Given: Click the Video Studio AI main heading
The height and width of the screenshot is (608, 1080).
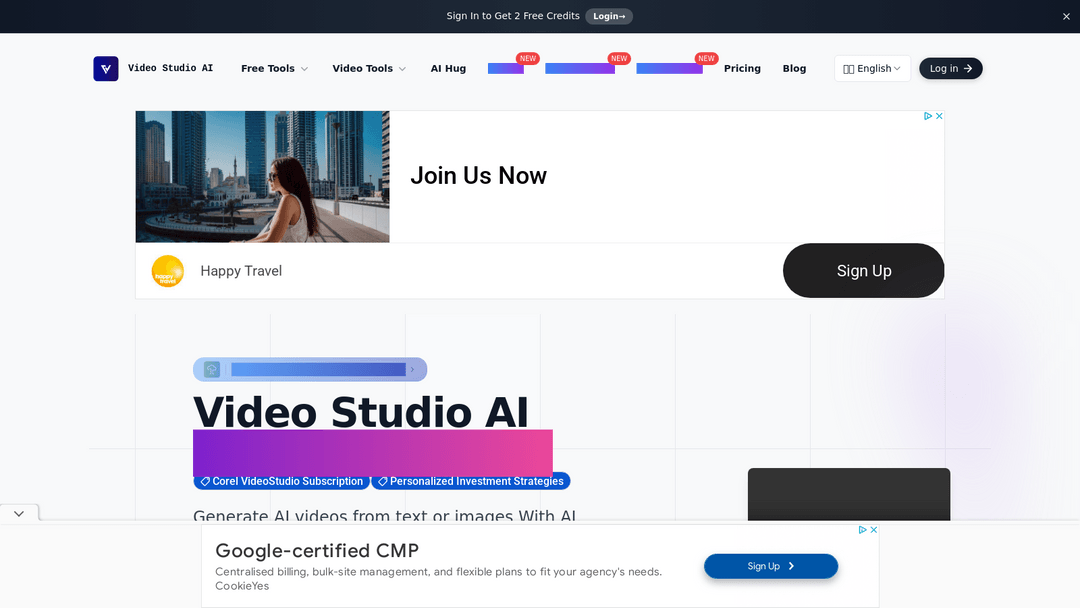Looking at the screenshot, I should [360, 412].
